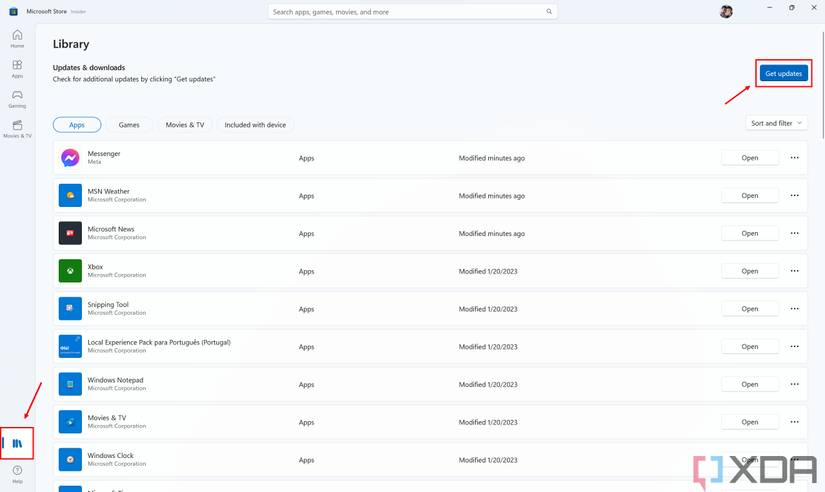This screenshot has width=825, height=492.
Task: Open more options for Microsoft News
Action: [x=795, y=233]
